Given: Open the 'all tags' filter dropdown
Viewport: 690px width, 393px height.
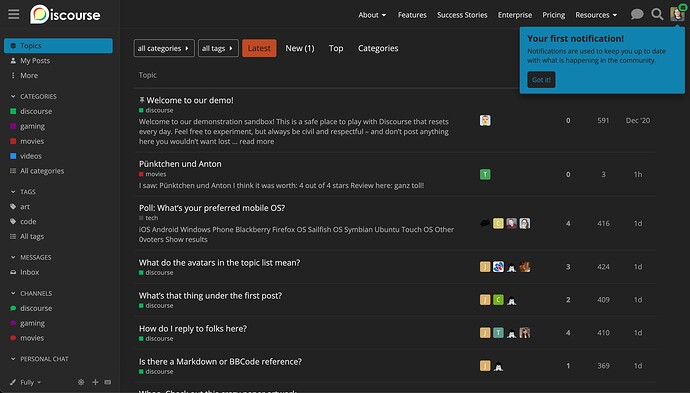Looking at the screenshot, I should (x=218, y=48).
